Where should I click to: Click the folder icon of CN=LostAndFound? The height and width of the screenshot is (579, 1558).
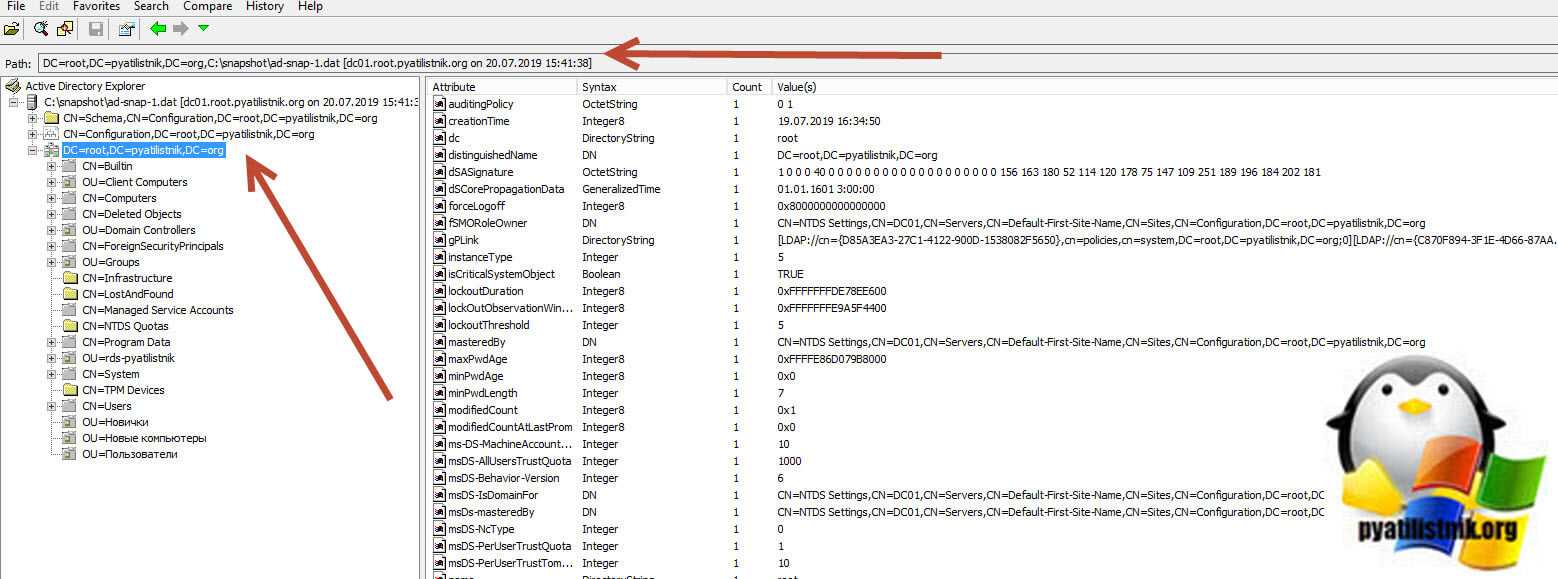[70, 294]
